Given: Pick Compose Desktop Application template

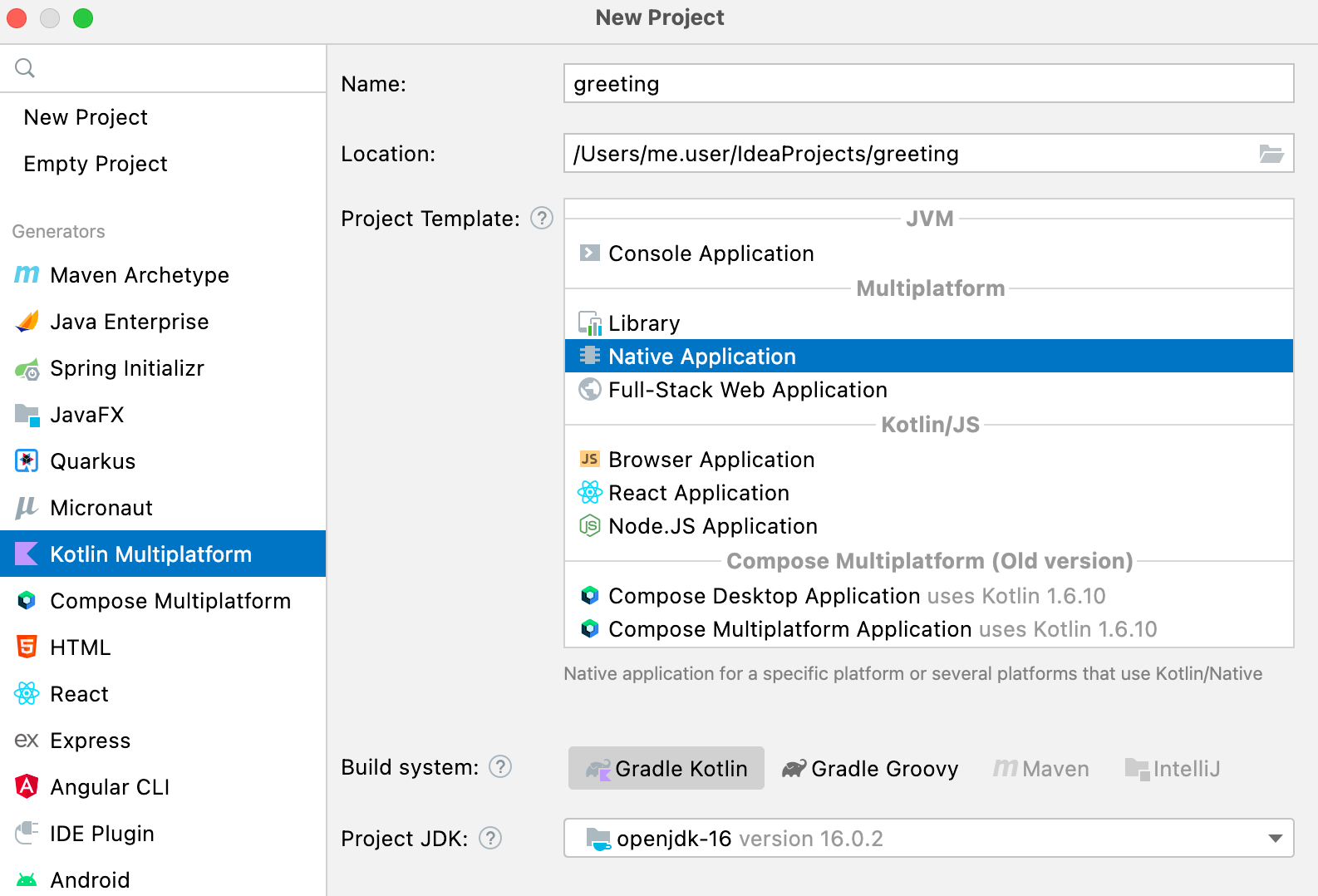Looking at the screenshot, I should (x=929, y=595).
